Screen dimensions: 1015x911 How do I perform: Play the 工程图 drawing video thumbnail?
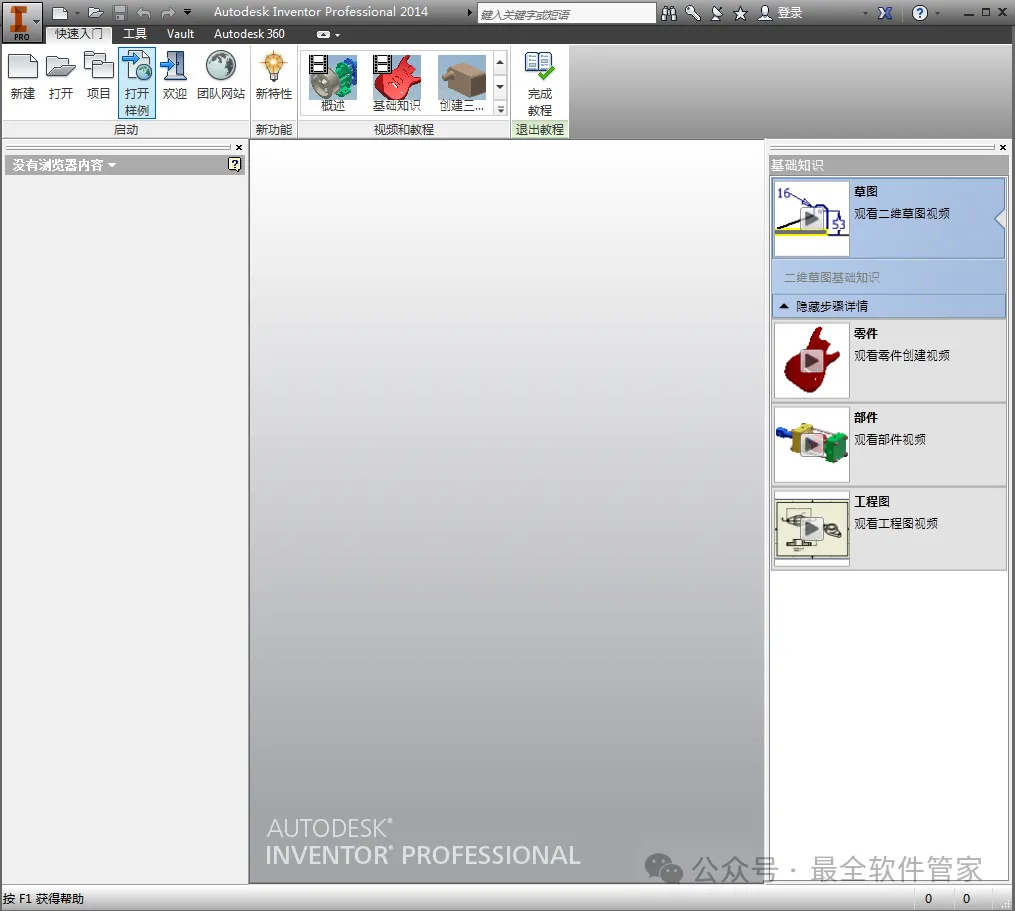(812, 528)
